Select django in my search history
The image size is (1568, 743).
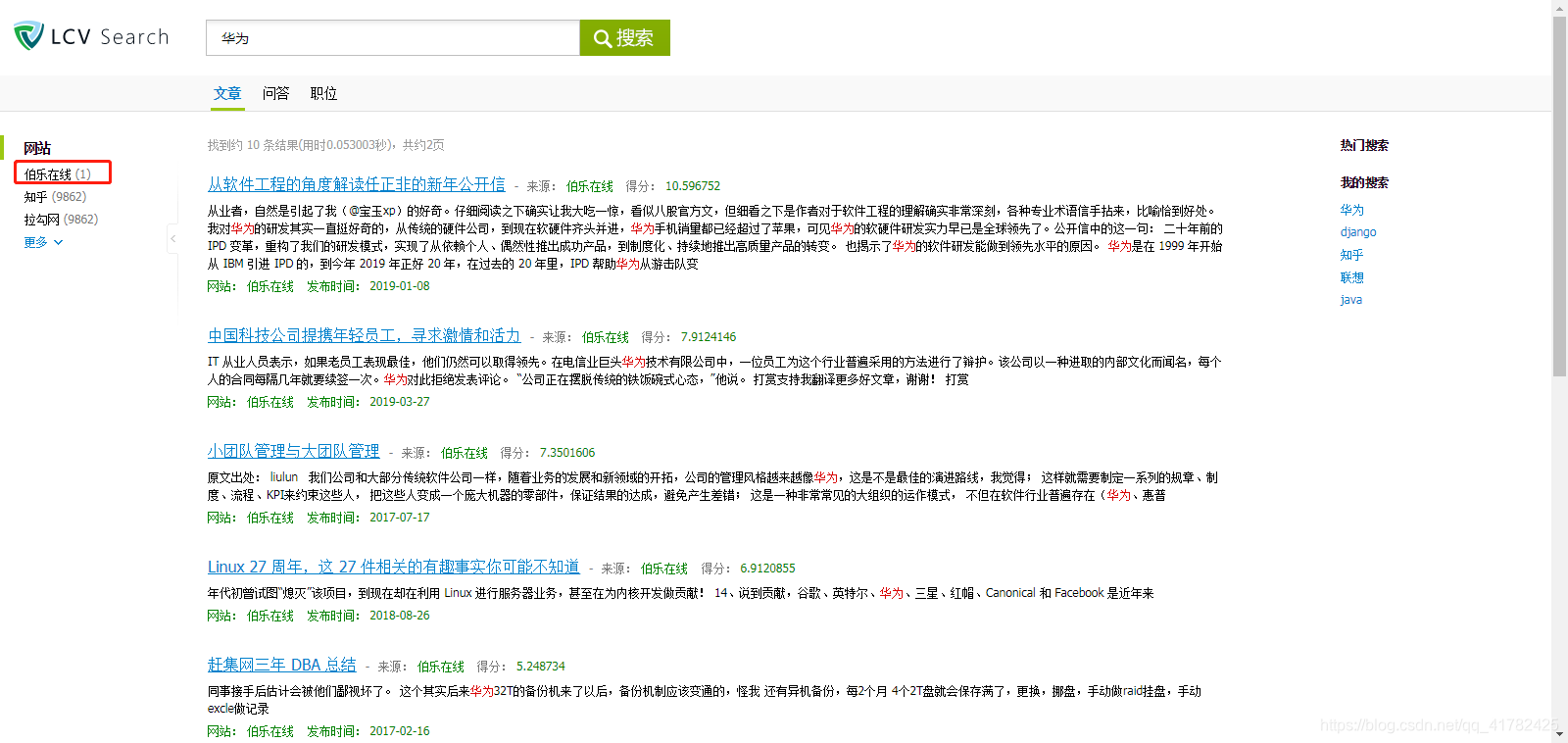(x=1358, y=231)
